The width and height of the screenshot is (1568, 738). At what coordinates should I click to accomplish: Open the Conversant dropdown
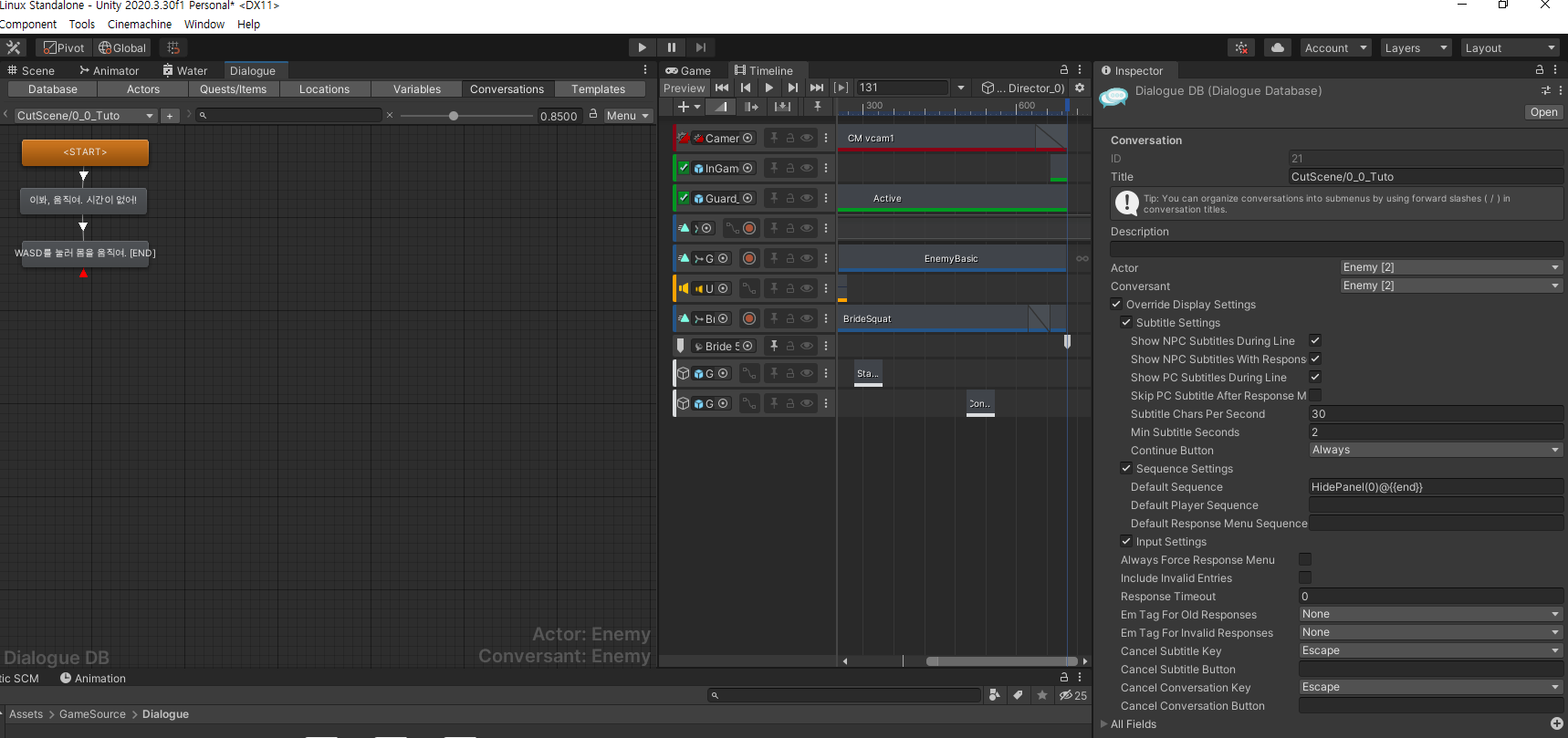[1451, 286]
